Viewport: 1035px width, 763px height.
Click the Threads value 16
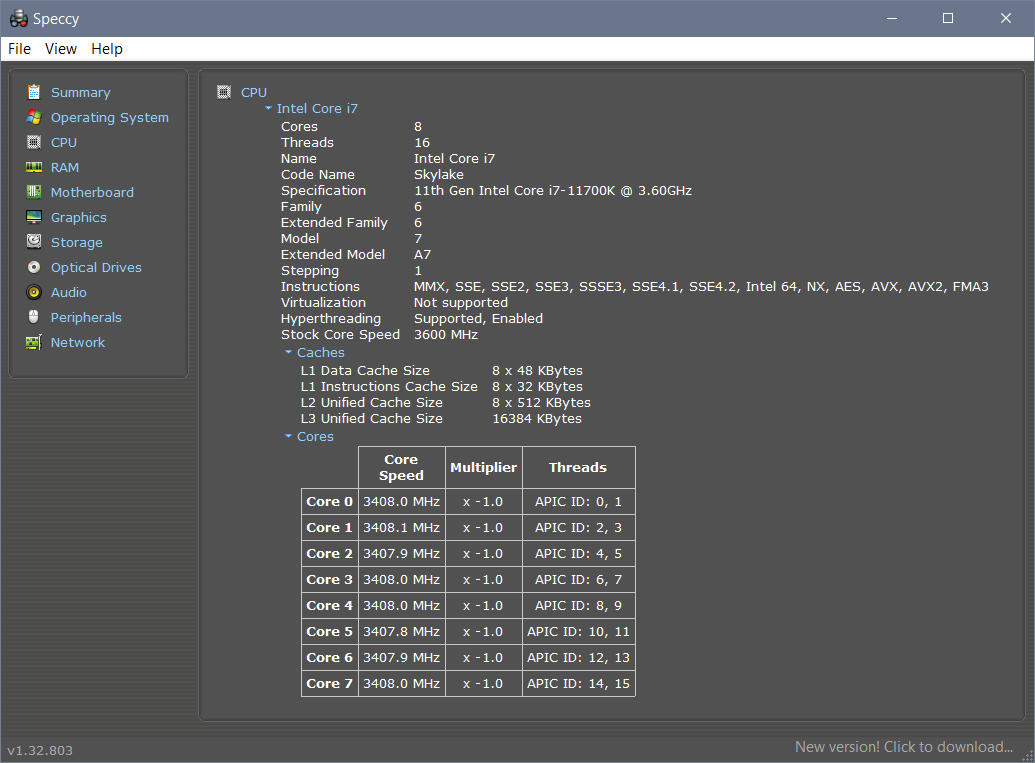(422, 143)
